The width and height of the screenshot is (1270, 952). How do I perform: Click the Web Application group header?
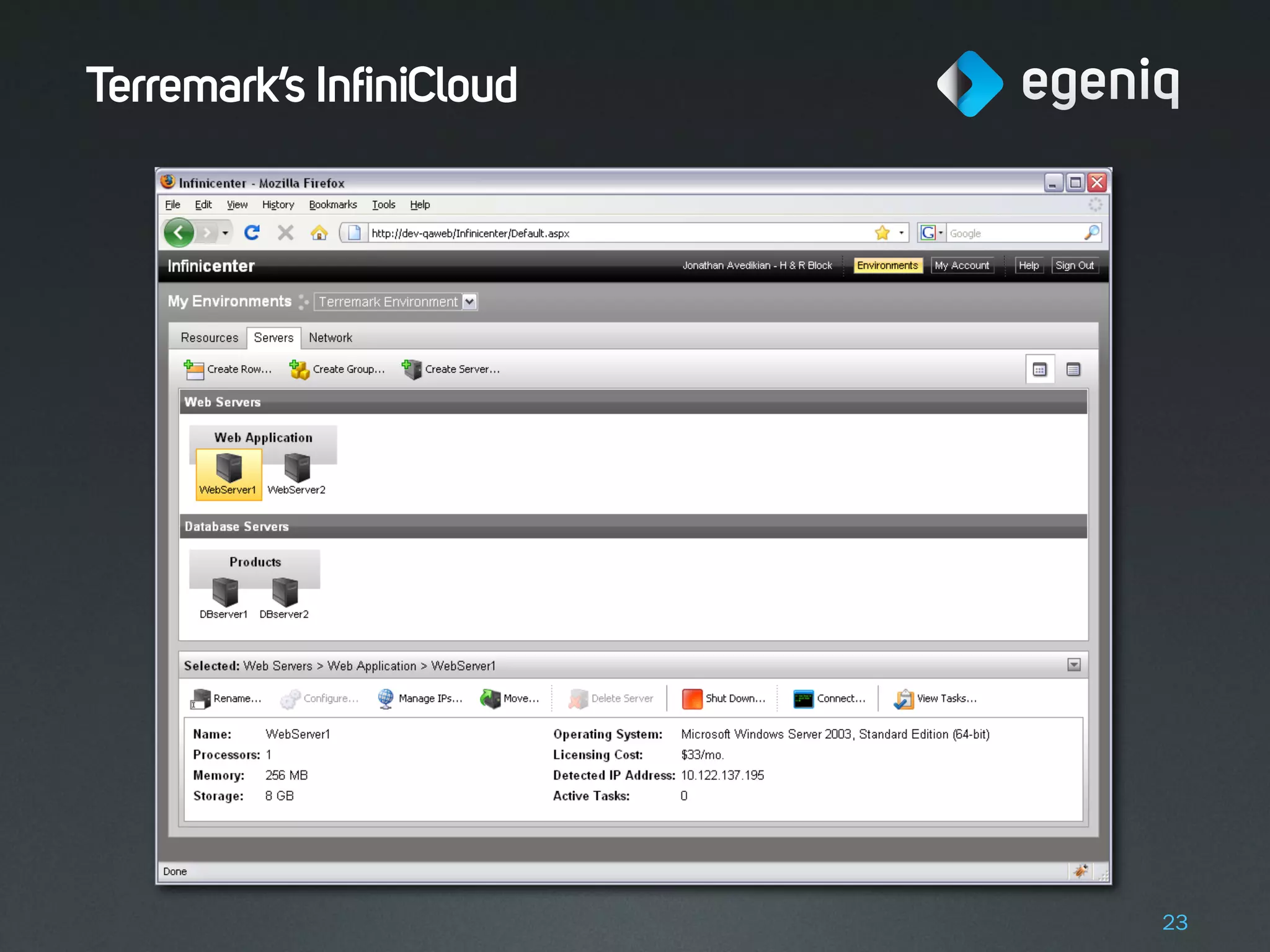pos(263,438)
